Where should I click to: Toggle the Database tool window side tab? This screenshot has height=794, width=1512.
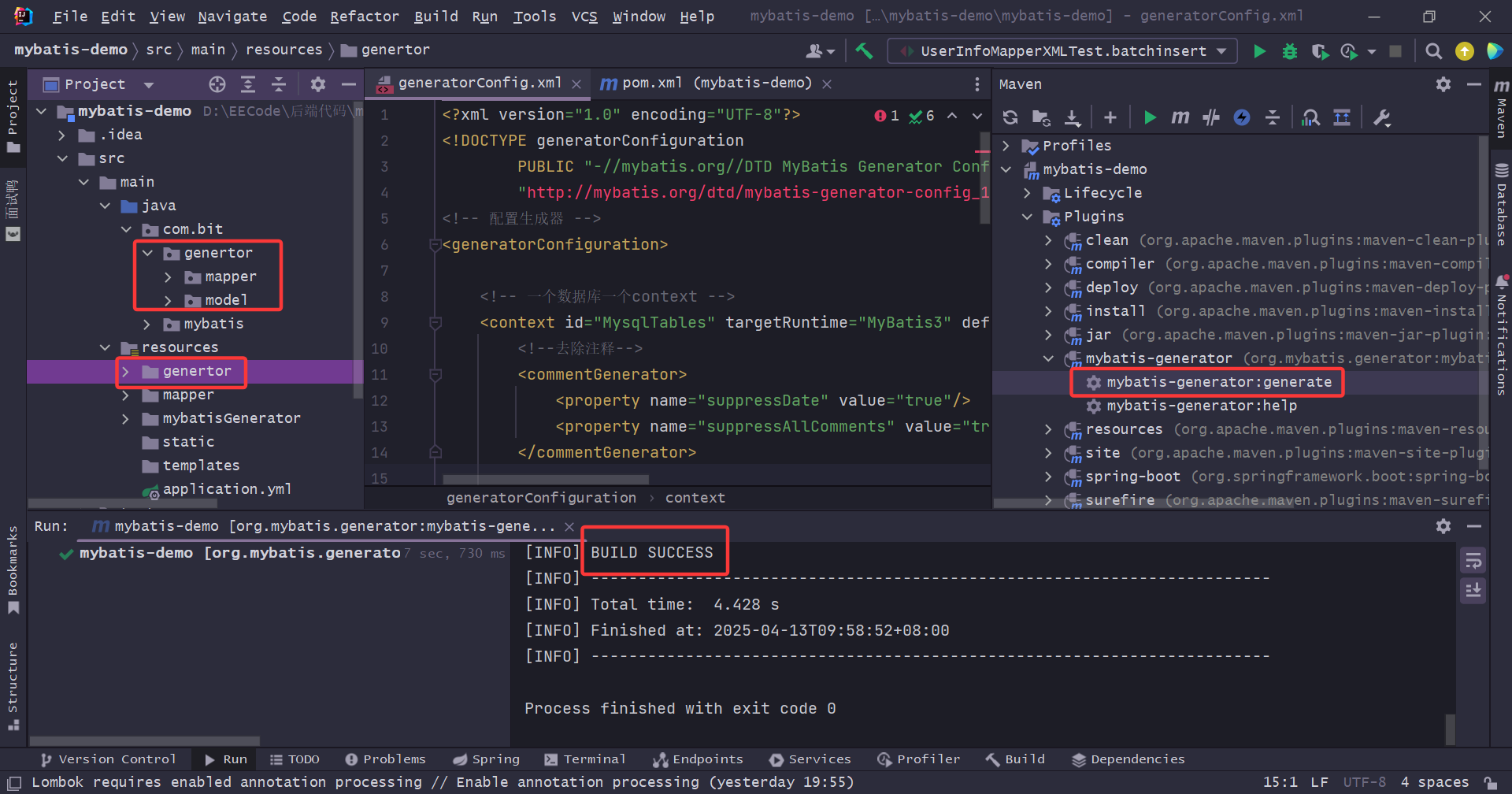1502,204
